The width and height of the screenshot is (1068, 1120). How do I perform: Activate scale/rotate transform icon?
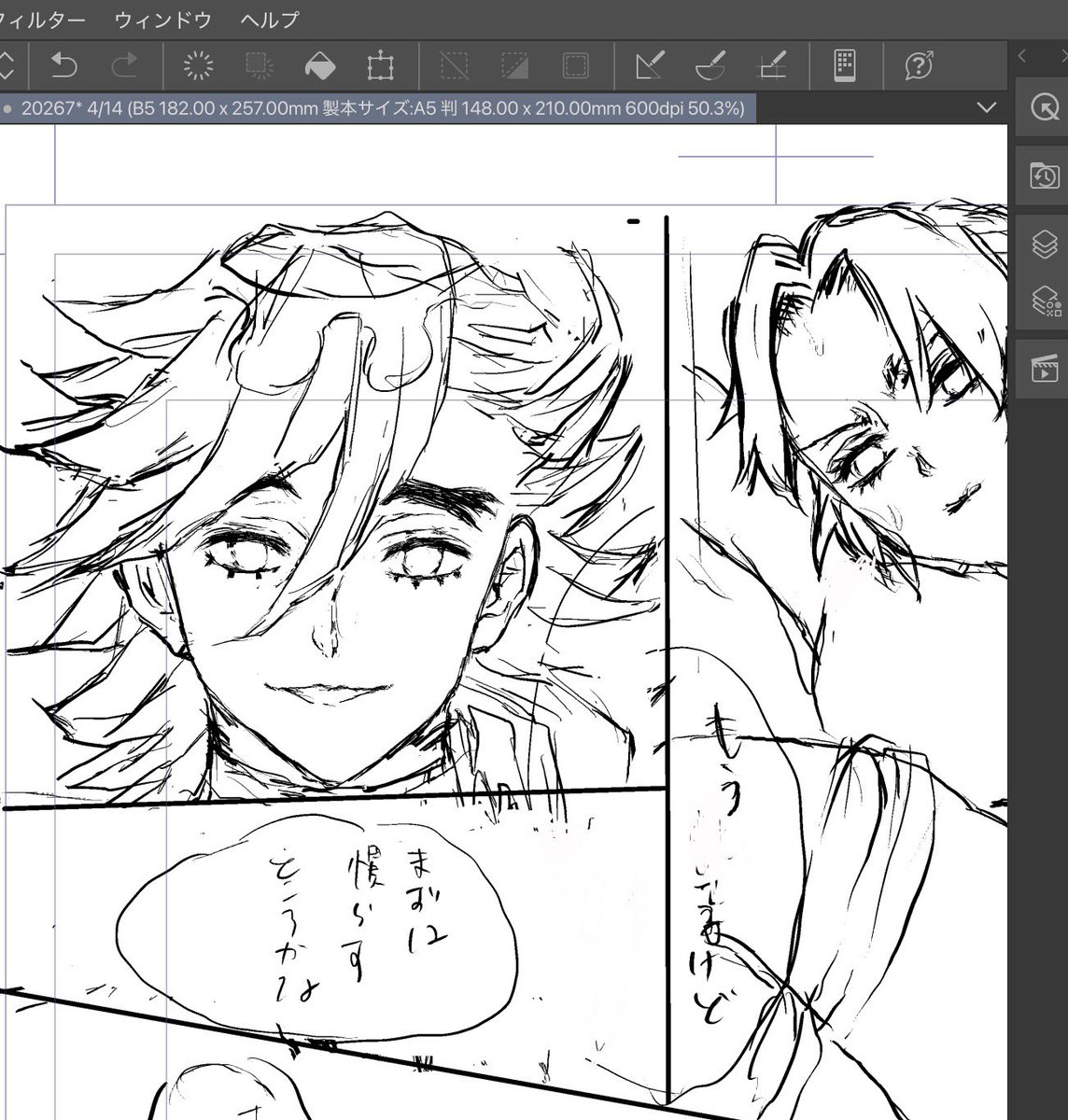[x=380, y=65]
